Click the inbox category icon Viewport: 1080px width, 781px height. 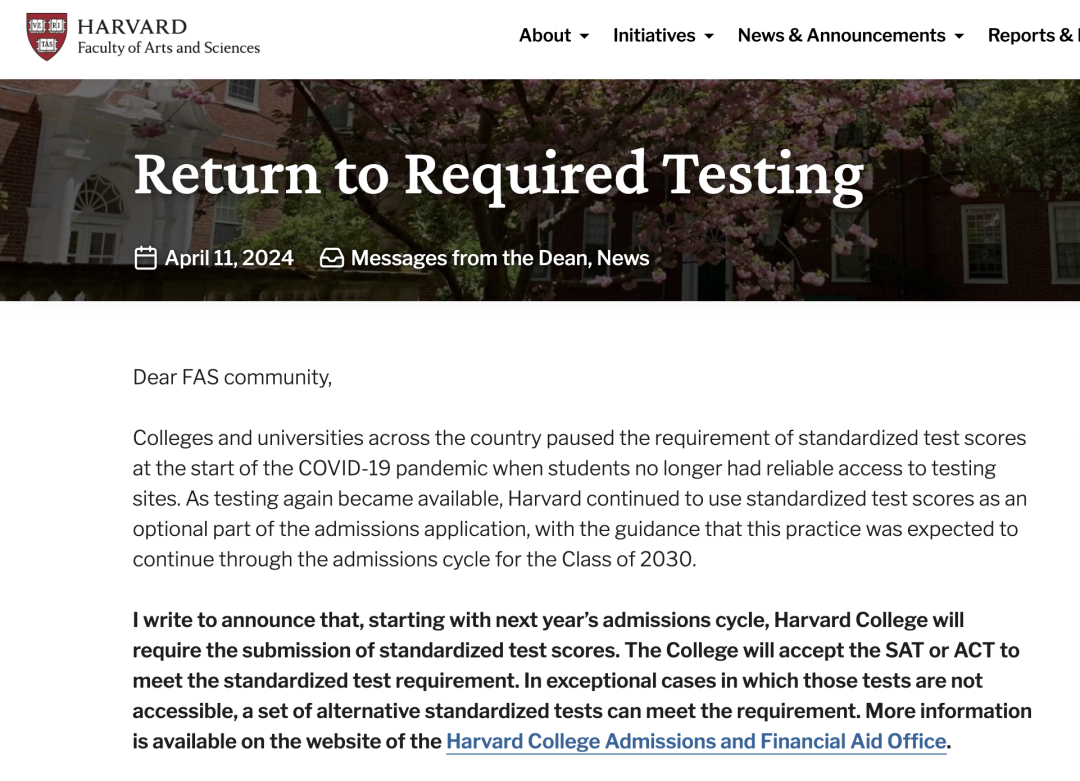point(332,258)
